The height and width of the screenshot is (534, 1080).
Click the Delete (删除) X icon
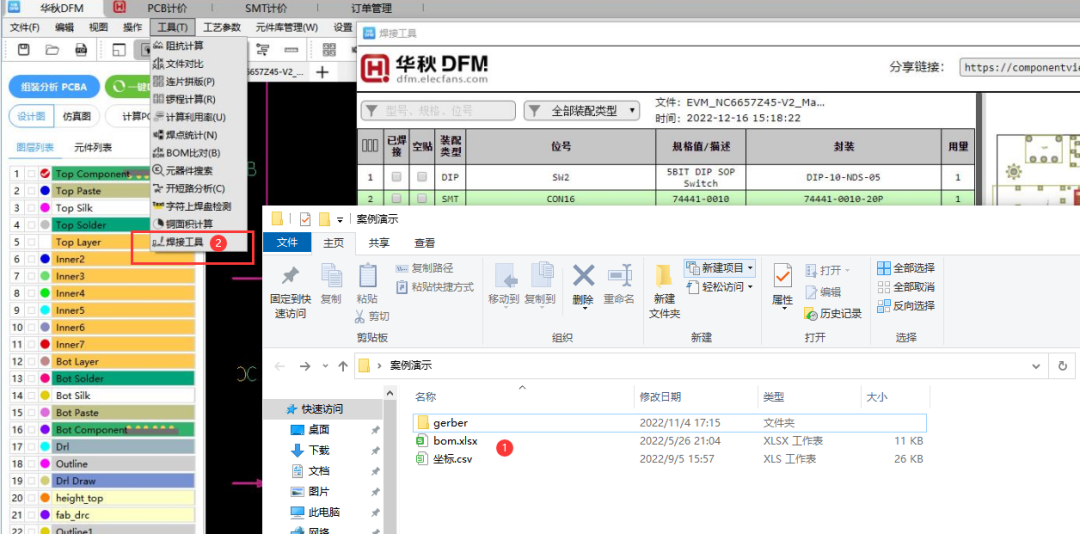(583, 276)
